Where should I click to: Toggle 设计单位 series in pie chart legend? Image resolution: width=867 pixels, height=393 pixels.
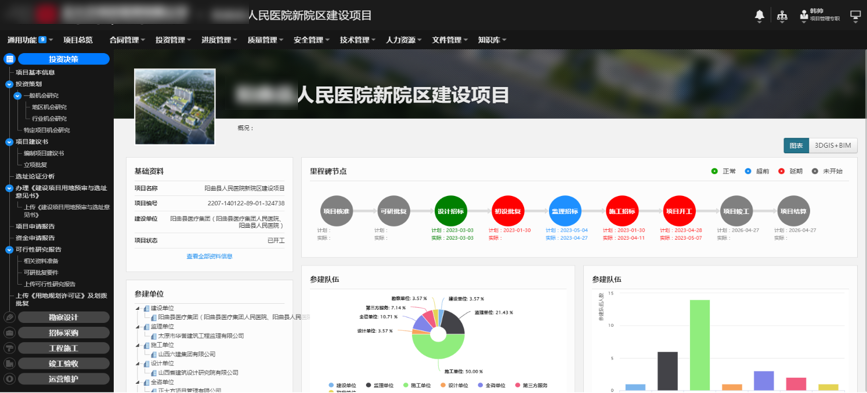pos(456,385)
